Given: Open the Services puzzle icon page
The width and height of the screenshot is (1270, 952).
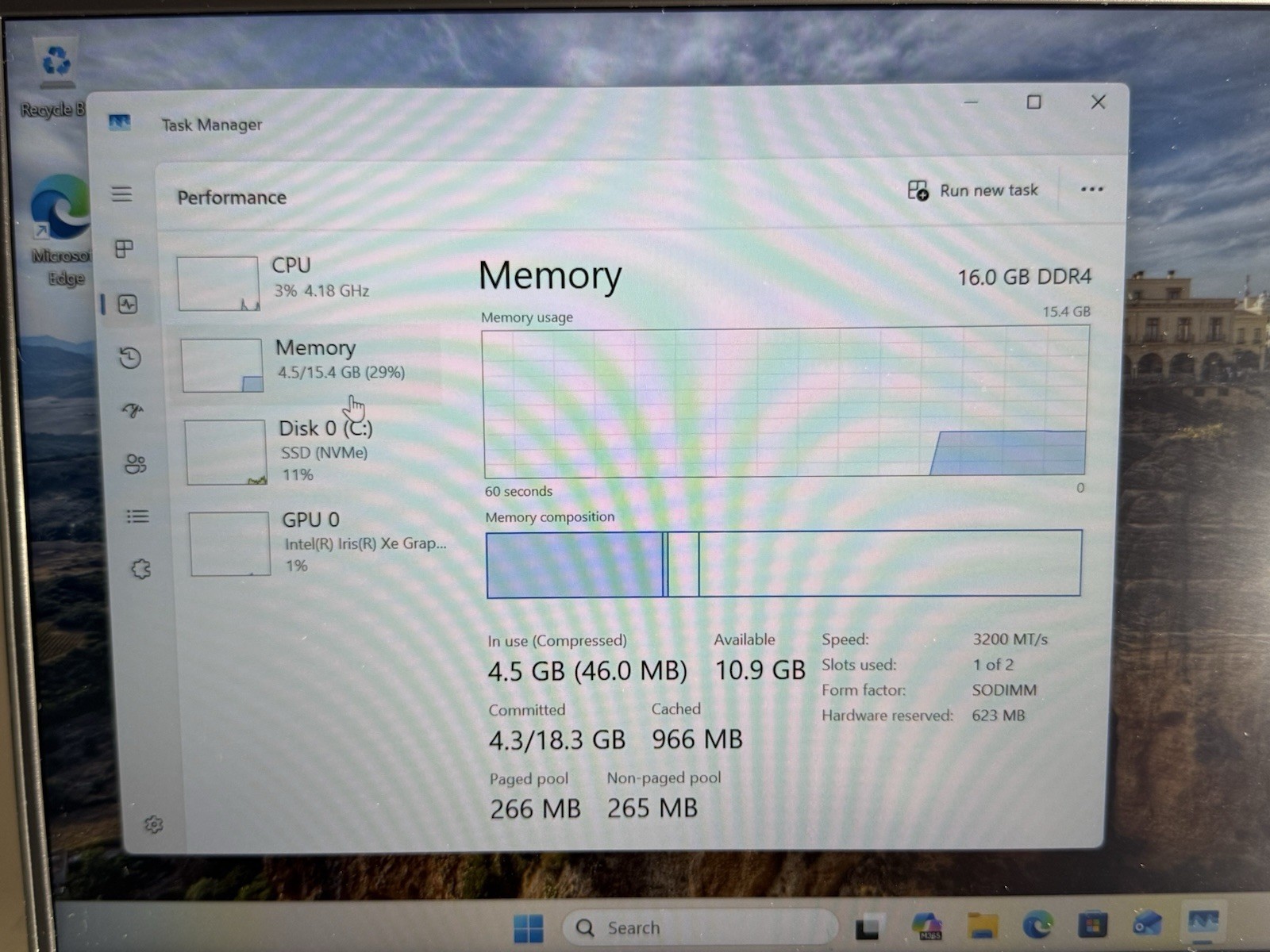Looking at the screenshot, I should coord(140,569).
